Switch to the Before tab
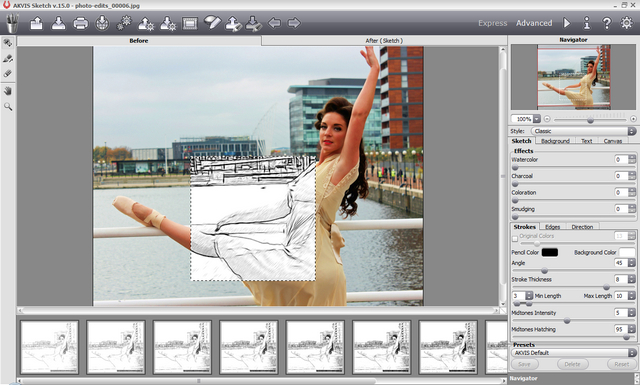Viewport: 640px width, 385px height. (139, 40)
